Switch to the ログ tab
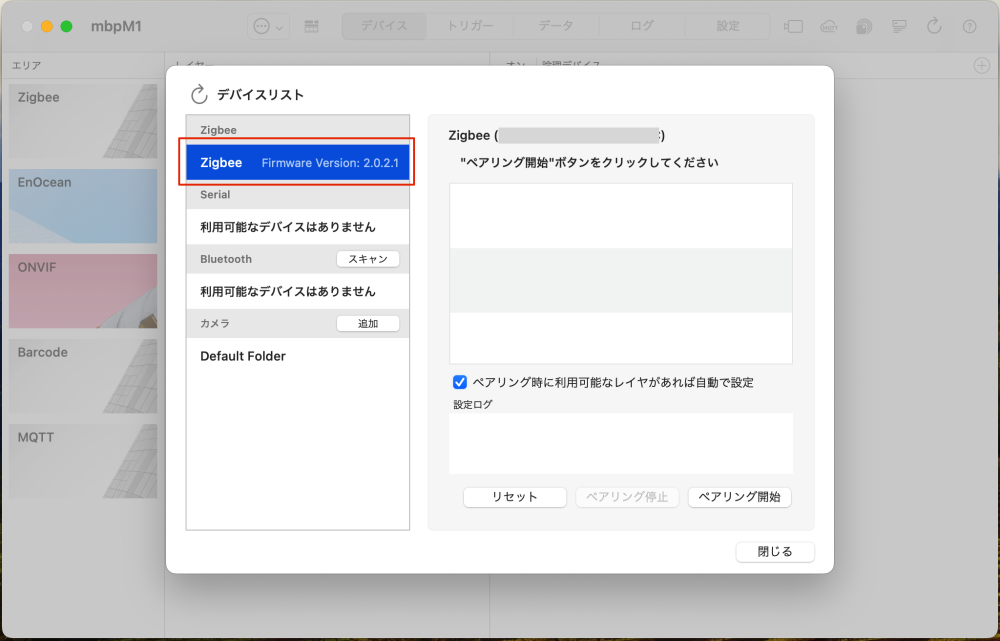This screenshot has height=641, width=1000. pos(642,26)
